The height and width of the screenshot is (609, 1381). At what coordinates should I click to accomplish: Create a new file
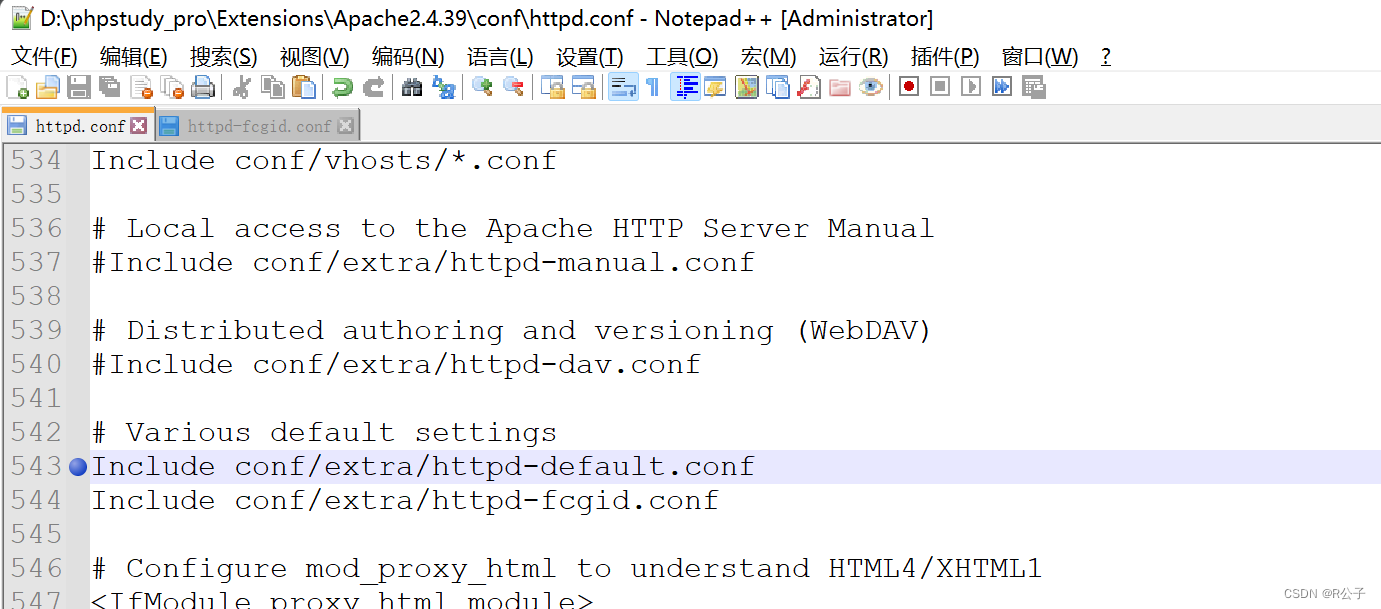pos(17,87)
